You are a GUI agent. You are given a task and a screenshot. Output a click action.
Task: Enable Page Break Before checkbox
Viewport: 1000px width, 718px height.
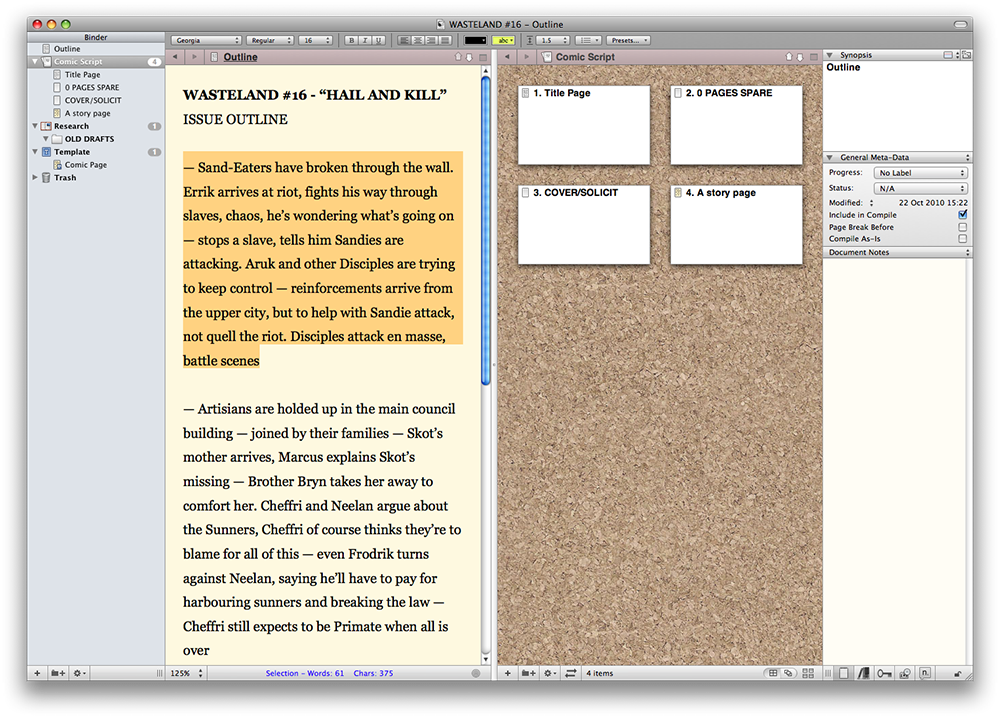[x=962, y=227]
